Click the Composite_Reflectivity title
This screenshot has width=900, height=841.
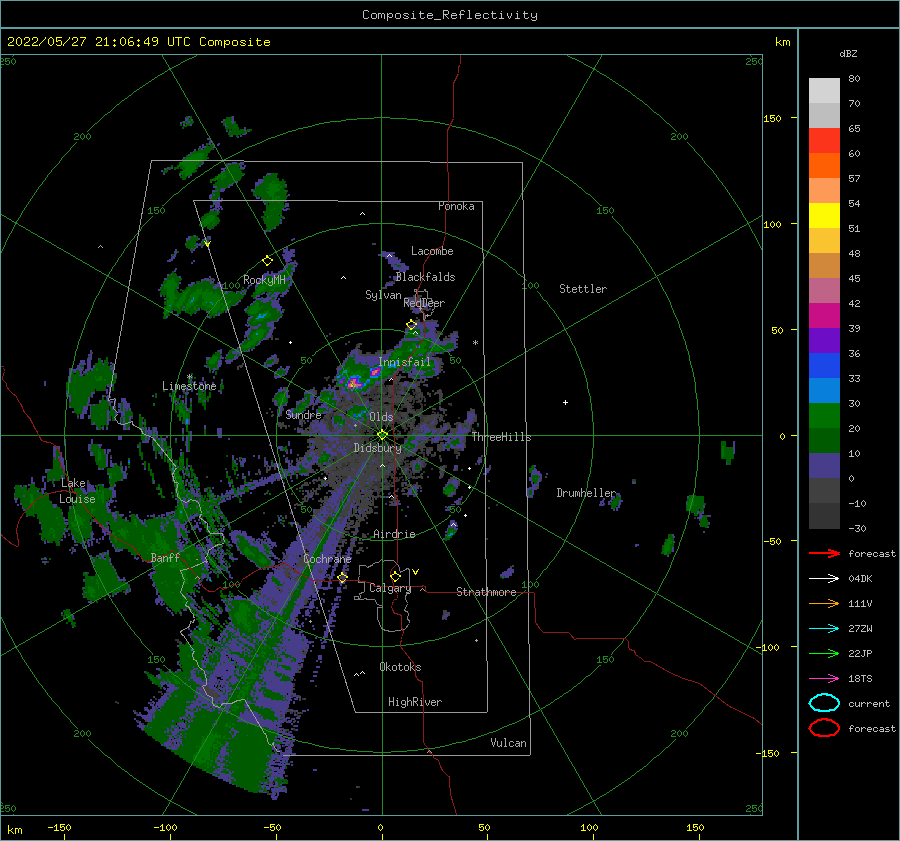pyautogui.click(x=450, y=15)
